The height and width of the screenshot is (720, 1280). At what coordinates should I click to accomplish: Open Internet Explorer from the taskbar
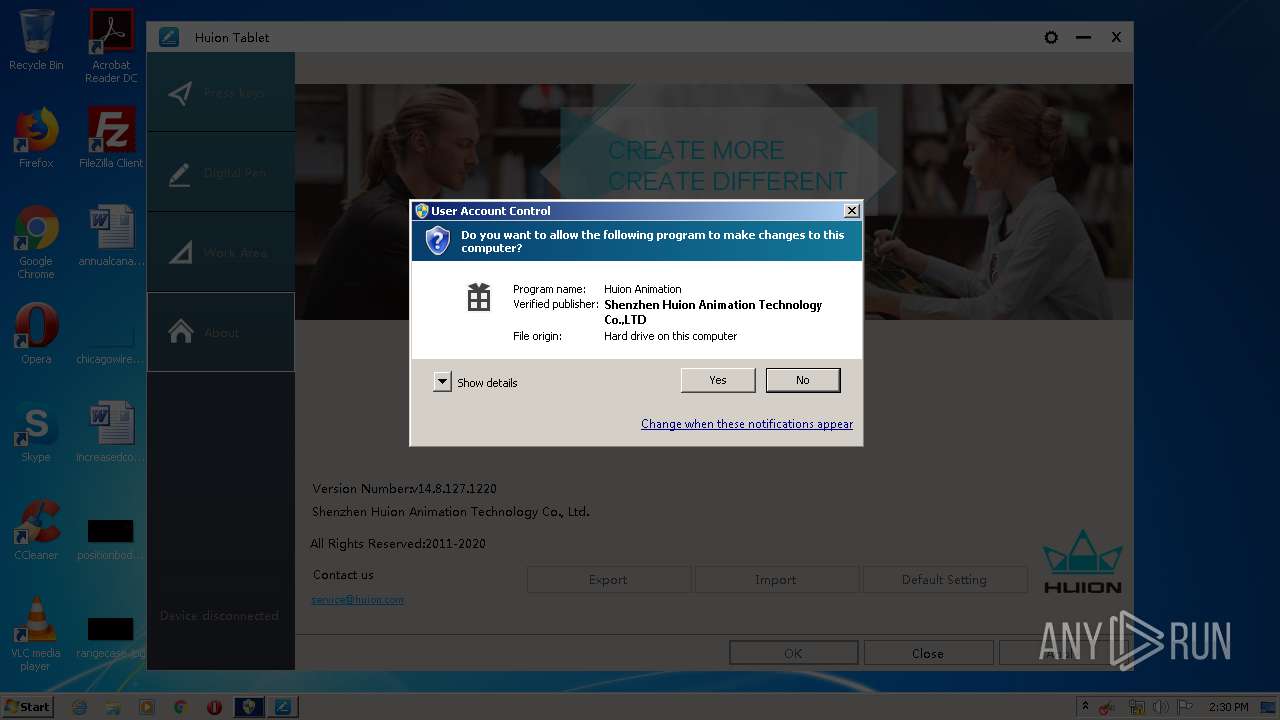click(80, 707)
